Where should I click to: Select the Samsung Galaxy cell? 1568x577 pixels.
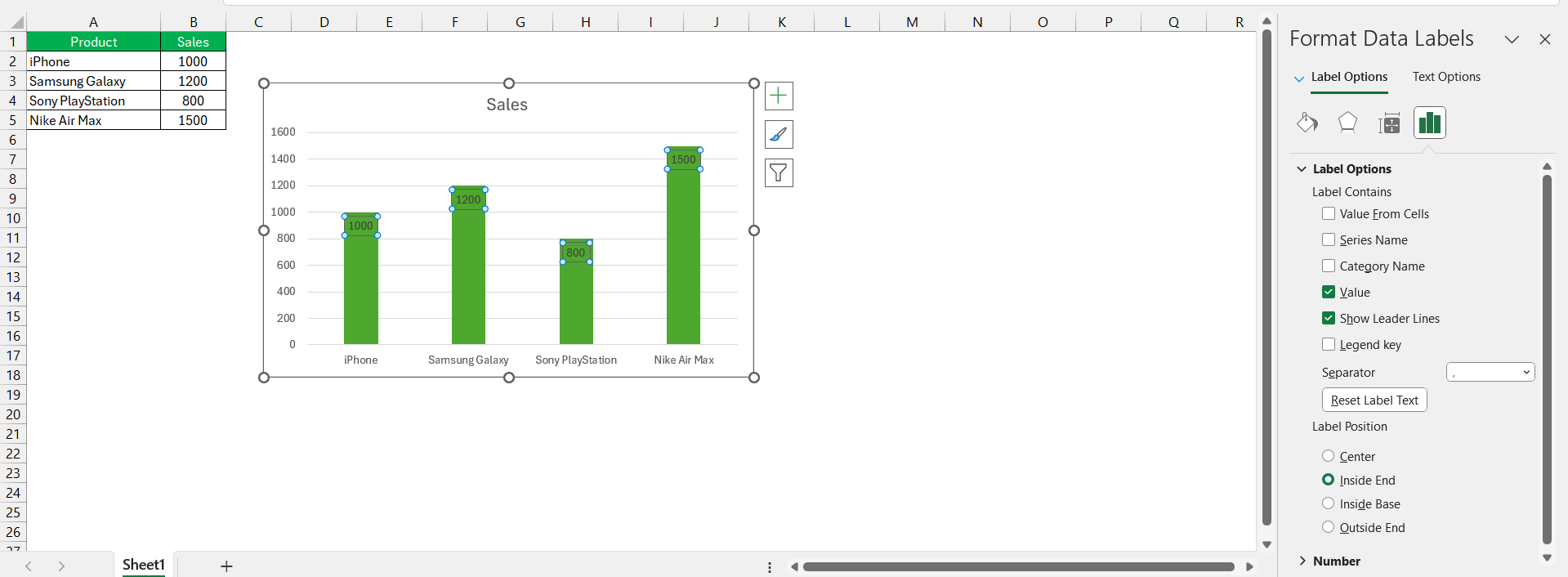93,81
